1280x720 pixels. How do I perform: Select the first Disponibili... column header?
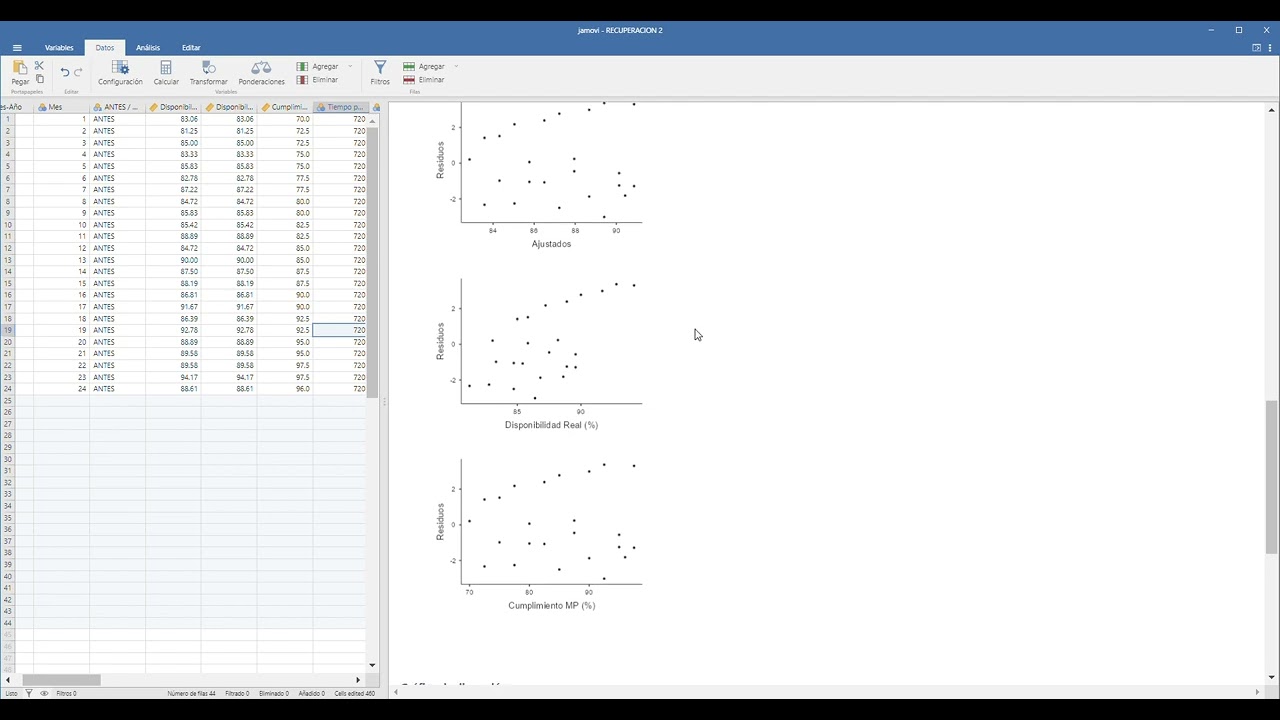click(173, 107)
